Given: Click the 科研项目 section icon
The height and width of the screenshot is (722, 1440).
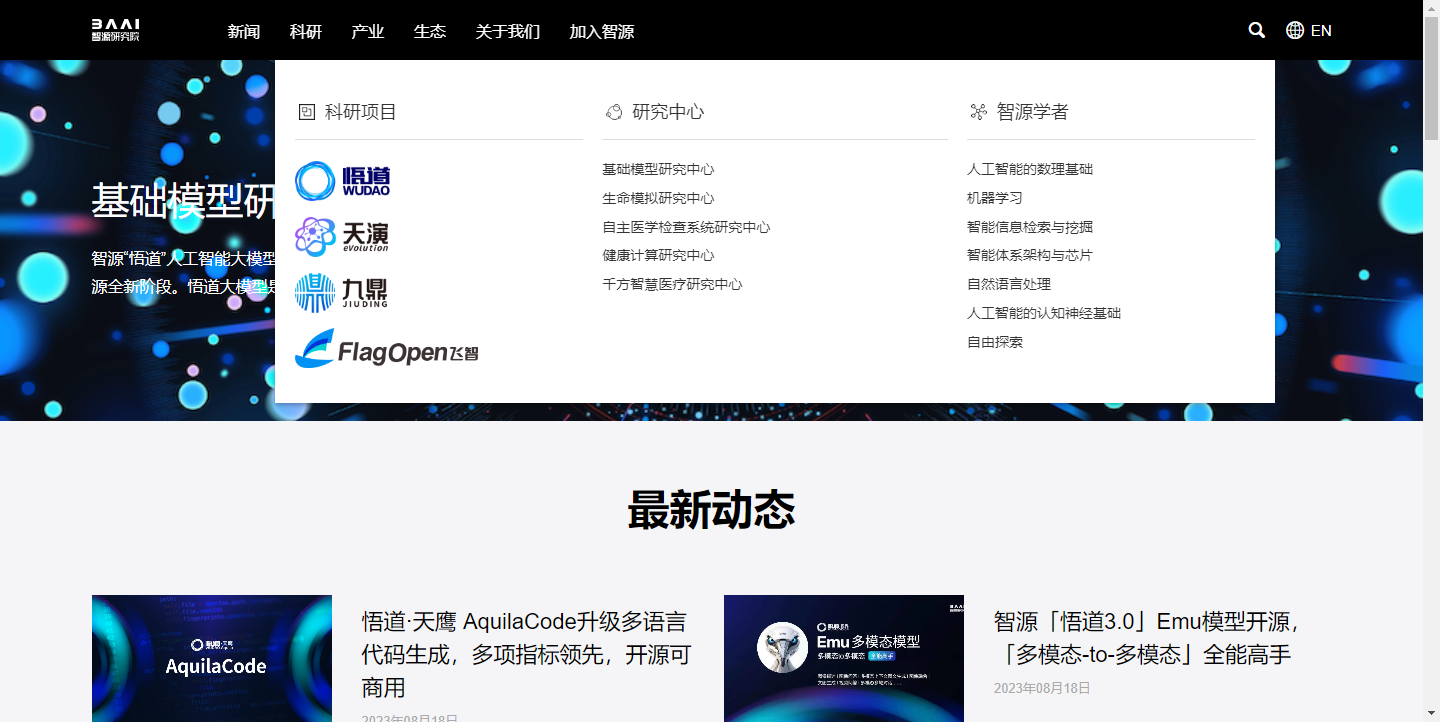Looking at the screenshot, I should [307, 112].
